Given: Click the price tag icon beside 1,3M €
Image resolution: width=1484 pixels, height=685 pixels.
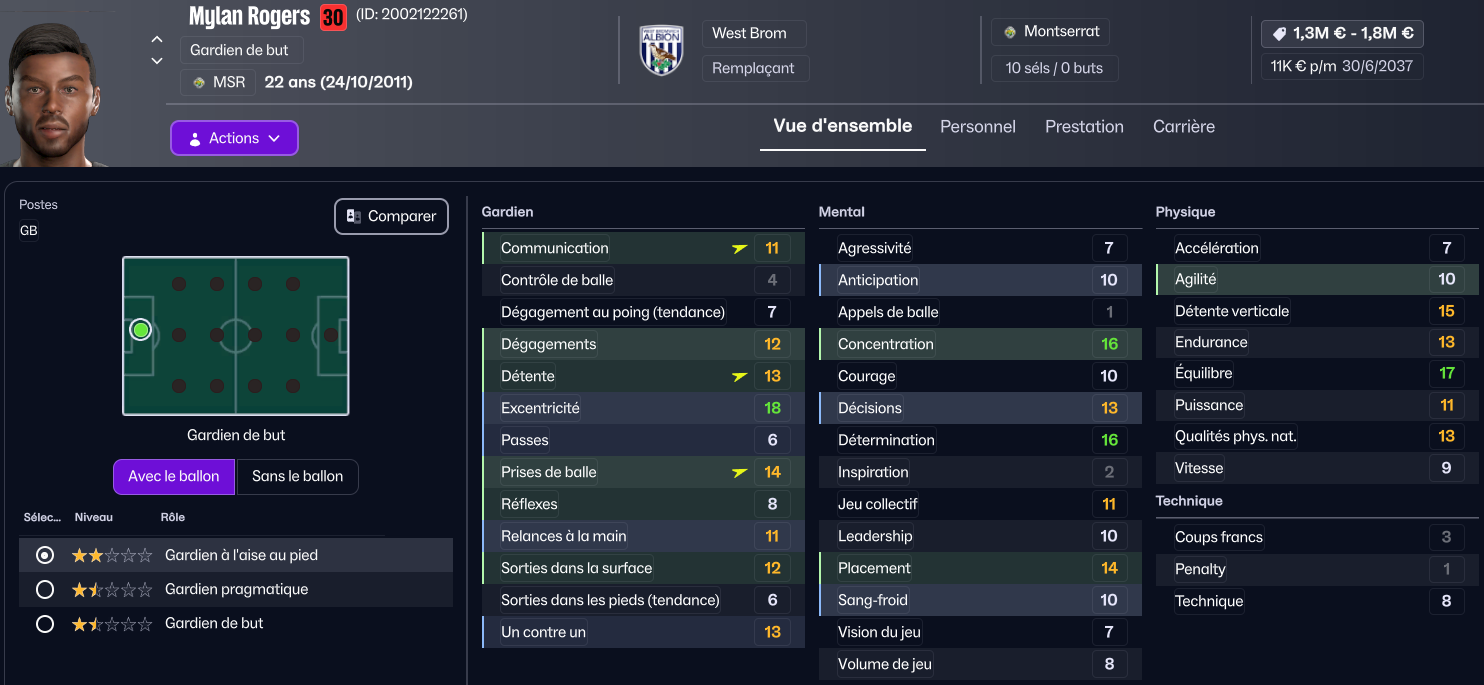Looking at the screenshot, I should tap(1279, 34).
